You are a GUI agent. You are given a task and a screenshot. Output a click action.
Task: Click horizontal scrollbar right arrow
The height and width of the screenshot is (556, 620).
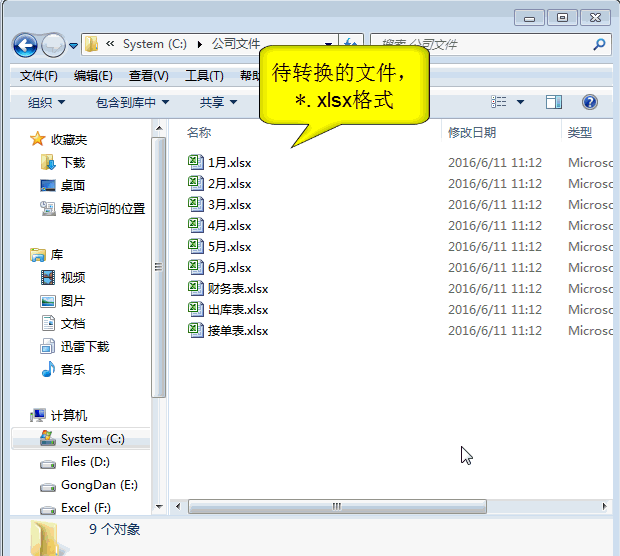[604, 506]
